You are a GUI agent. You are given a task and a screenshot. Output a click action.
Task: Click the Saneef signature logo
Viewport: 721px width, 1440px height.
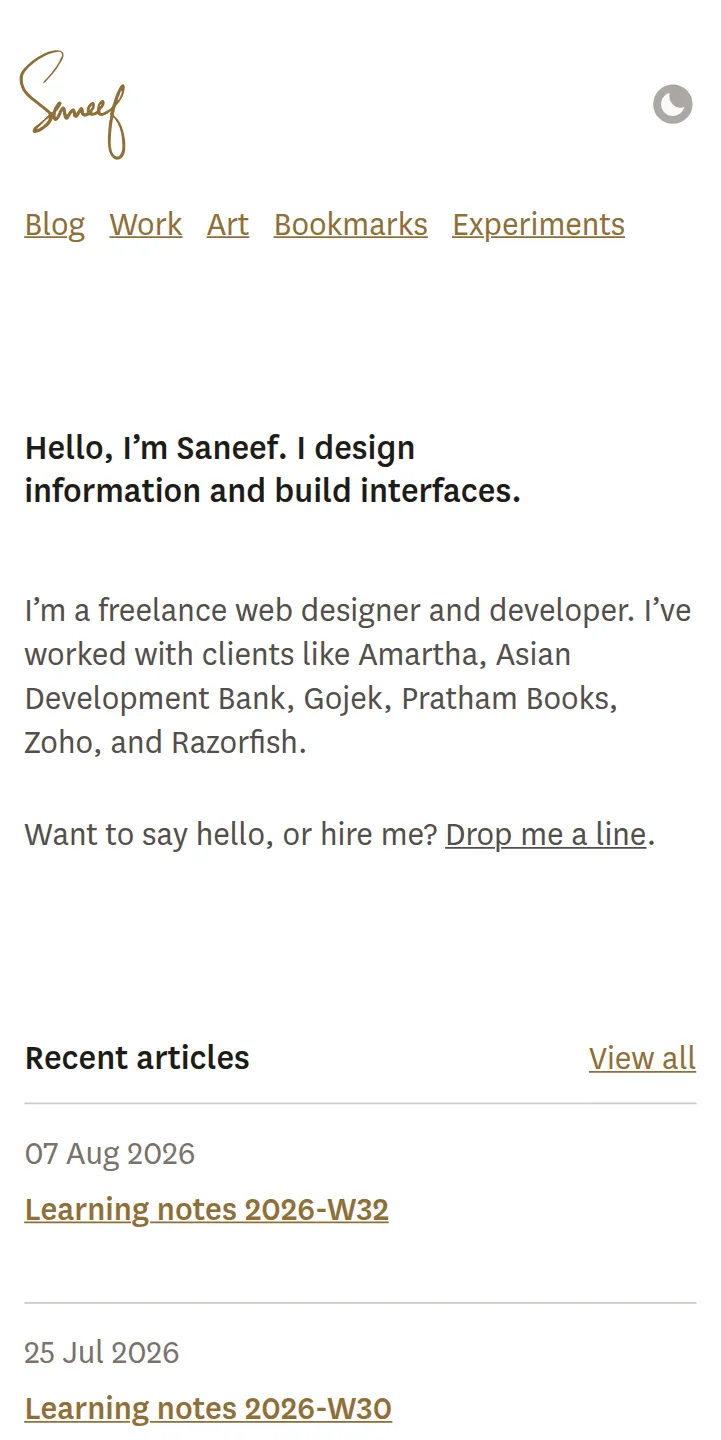[x=73, y=105]
